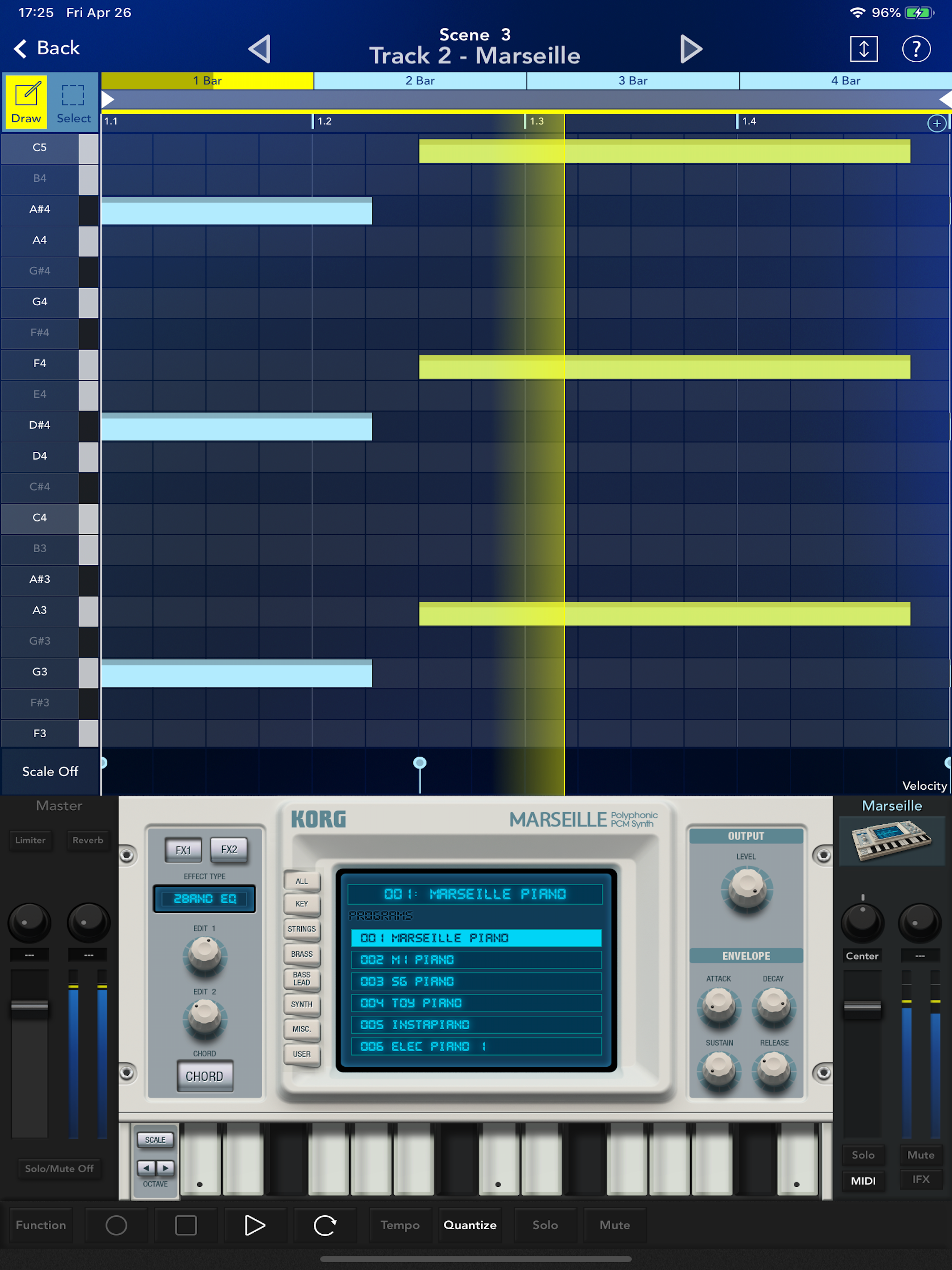The image size is (952, 1270).
Task: Toggle the keyboard SCALE button
Action: tap(155, 1140)
